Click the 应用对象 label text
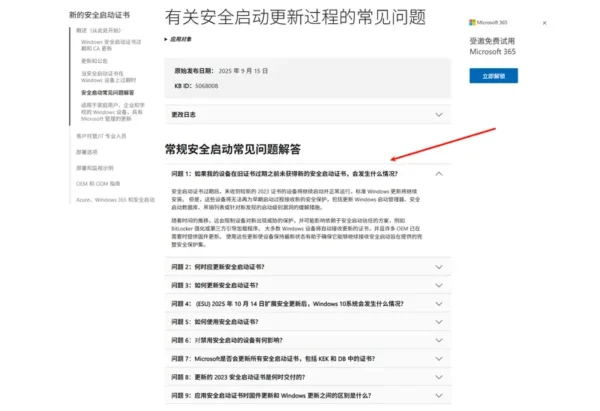 click(181, 39)
